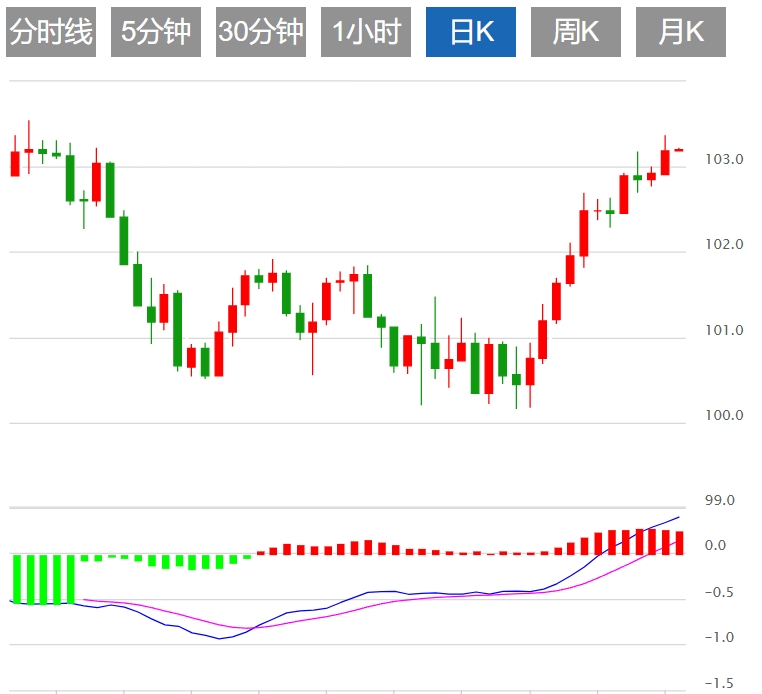Click the rightmost red MACD histogram bar
Viewport: 762px width, 694px height.
coord(680,542)
